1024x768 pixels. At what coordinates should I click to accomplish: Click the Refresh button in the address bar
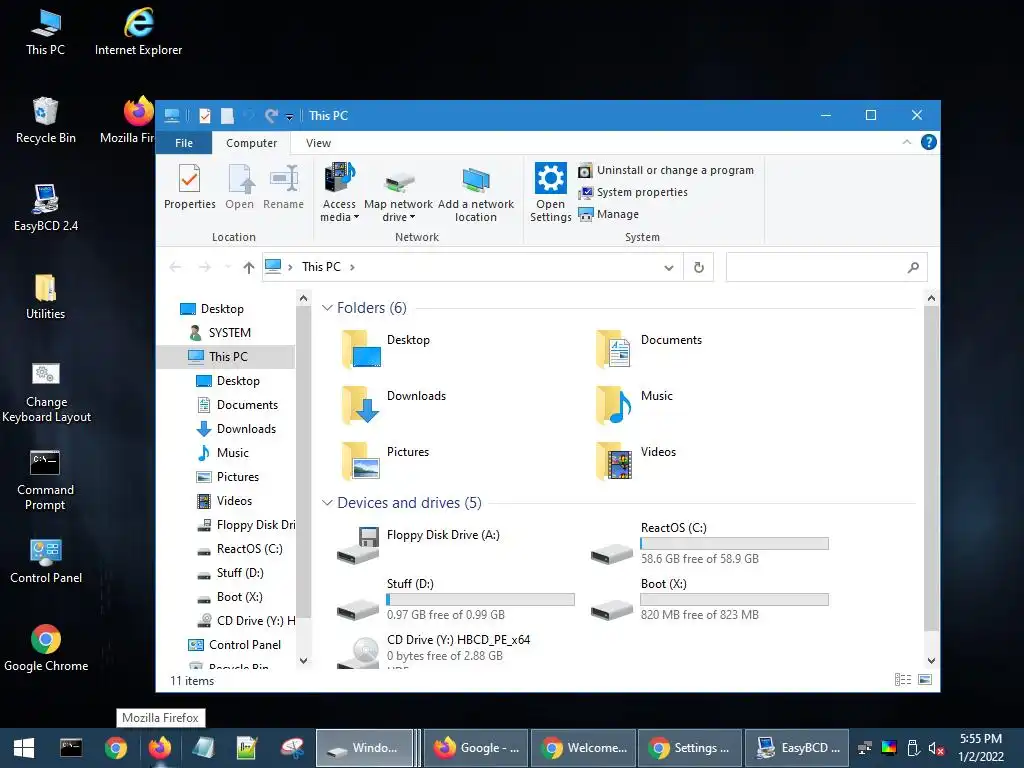pyautogui.click(x=698, y=267)
